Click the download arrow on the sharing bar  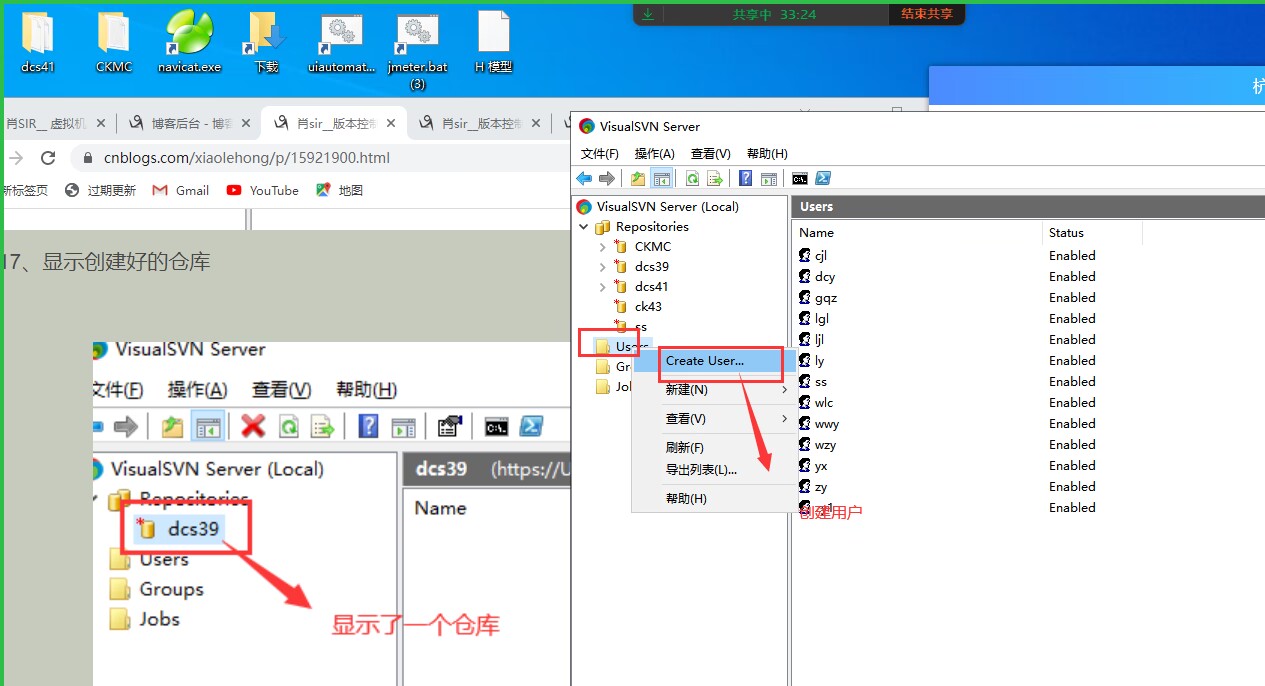pyautogui.click(x=648, y=14)
